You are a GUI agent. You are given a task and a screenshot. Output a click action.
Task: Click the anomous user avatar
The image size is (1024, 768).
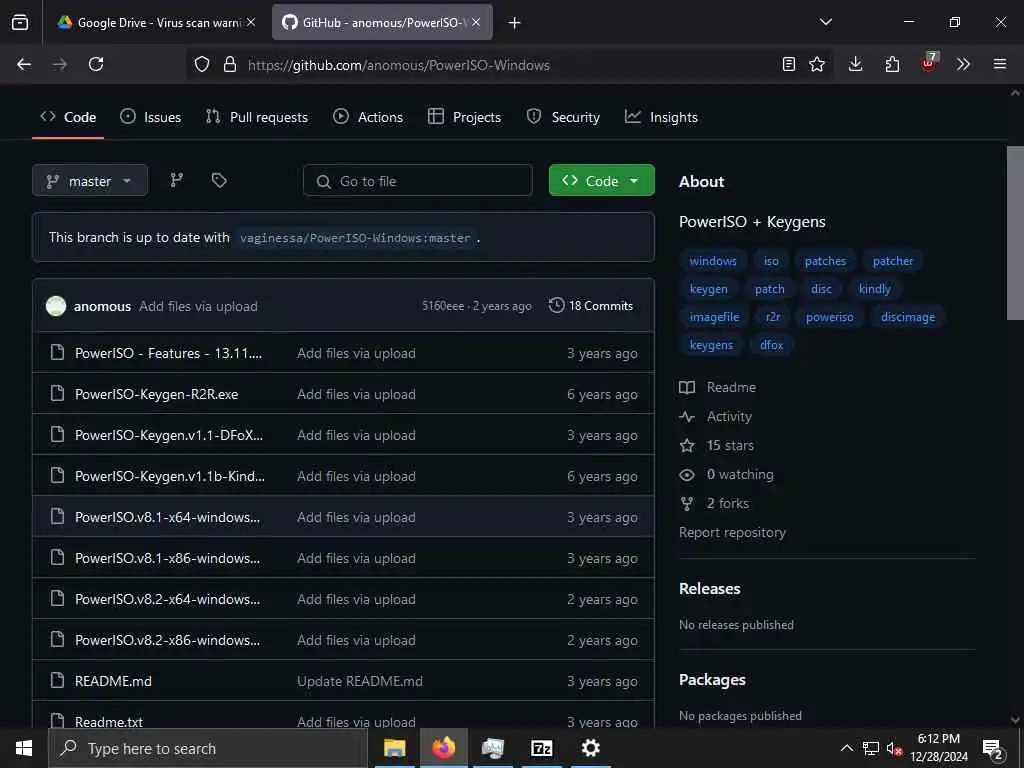coord(56,306)
